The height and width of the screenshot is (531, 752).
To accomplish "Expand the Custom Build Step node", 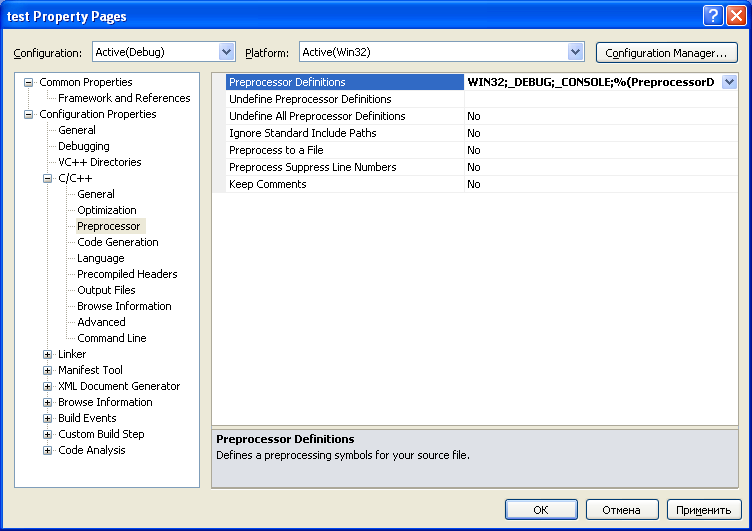I will click(x=47, y=434).
